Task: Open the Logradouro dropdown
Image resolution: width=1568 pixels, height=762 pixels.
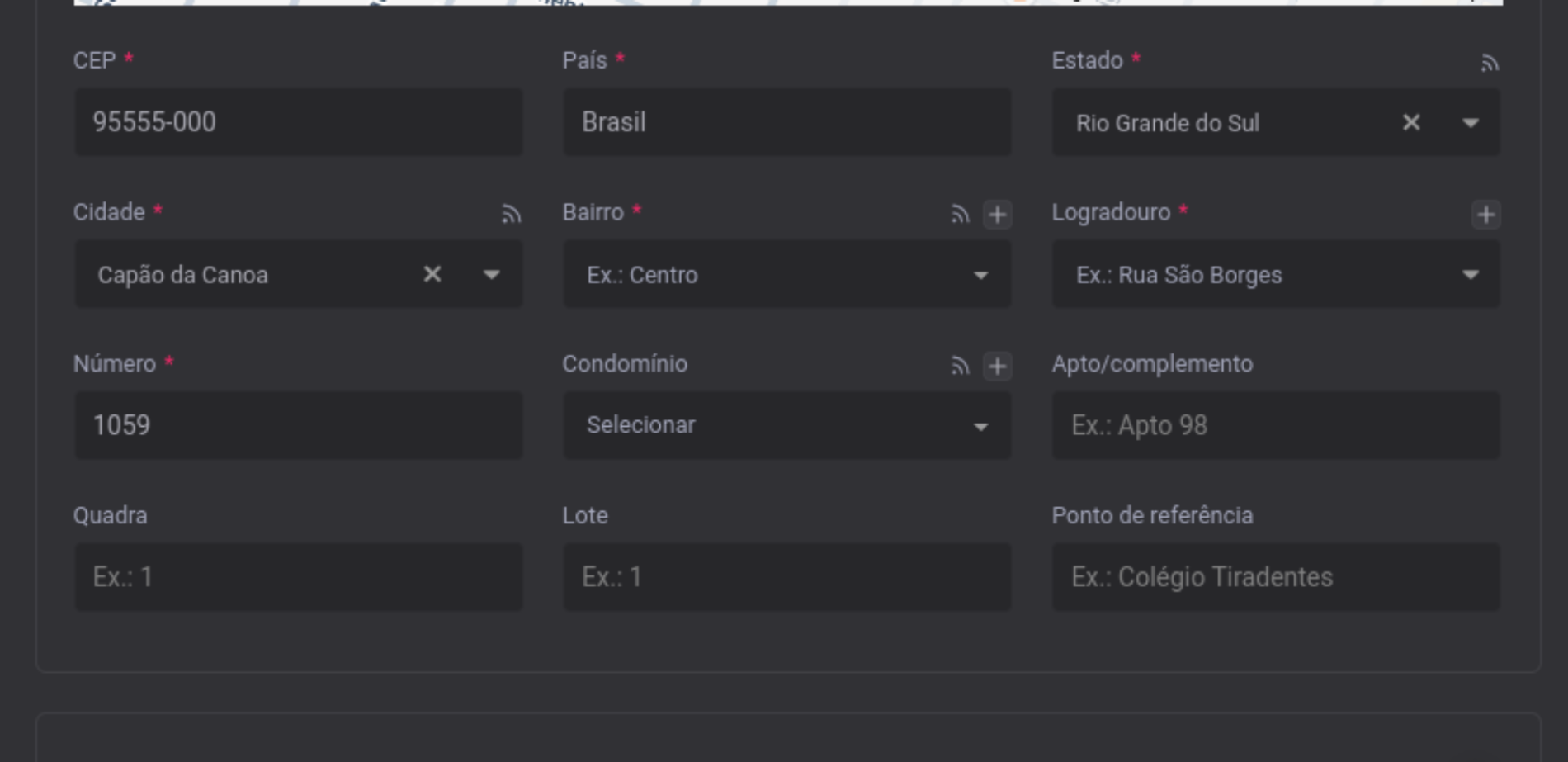Action: (x=1276, y=274)
